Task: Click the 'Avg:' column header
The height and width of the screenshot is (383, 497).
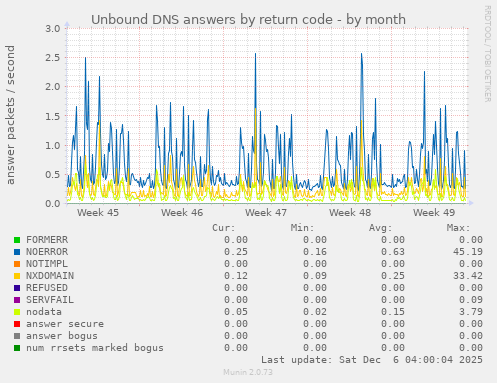Action: tap(380, 228)
